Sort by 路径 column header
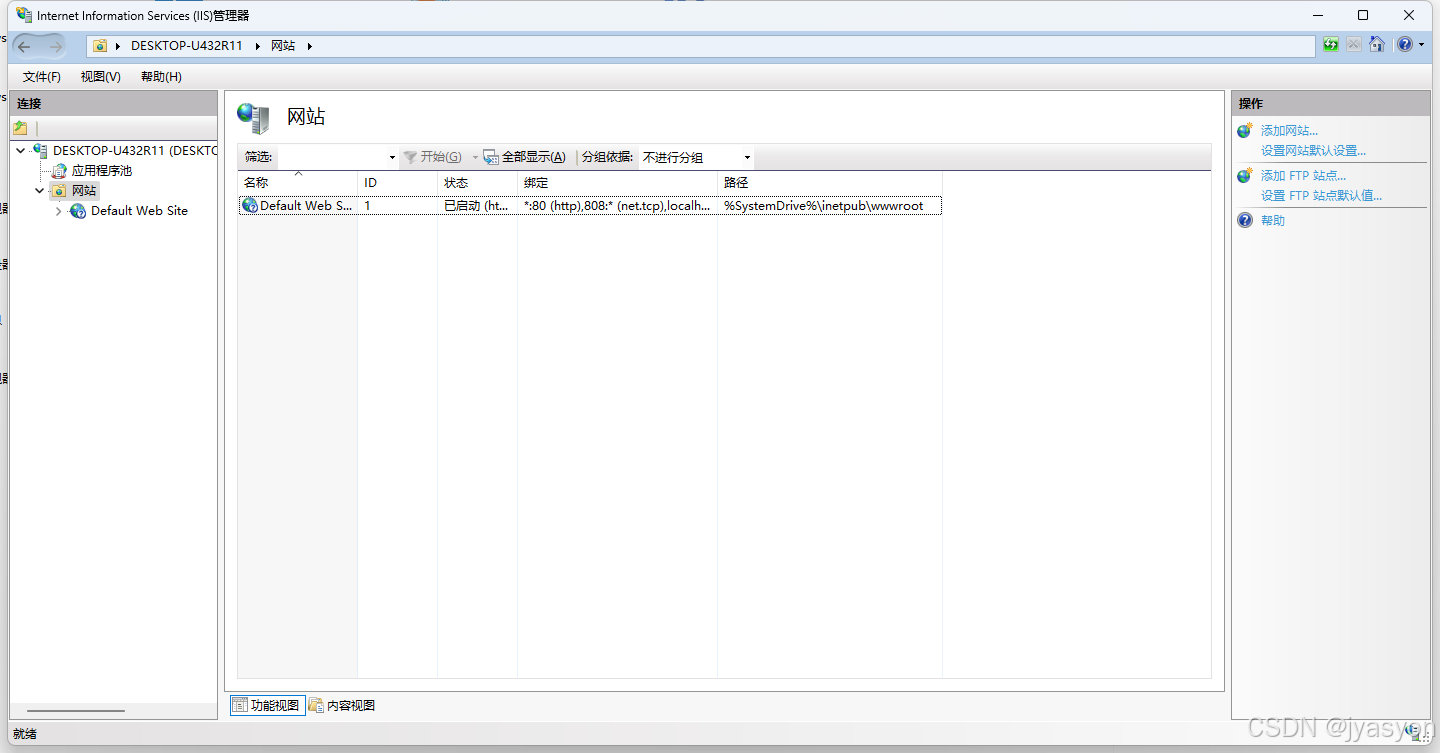The width and height of the screenshot is (1440, 753). pyautogui.click(x=830, y=183)
